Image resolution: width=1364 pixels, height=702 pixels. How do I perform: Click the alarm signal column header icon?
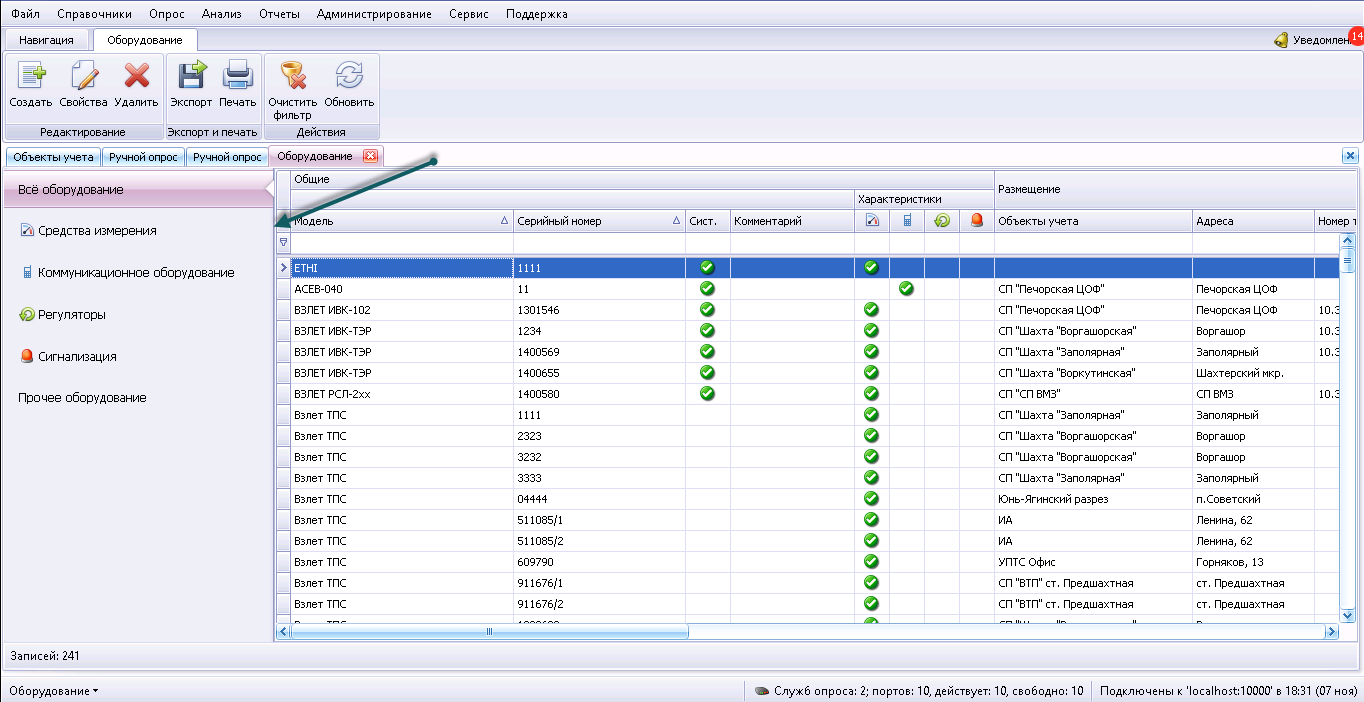976,221
